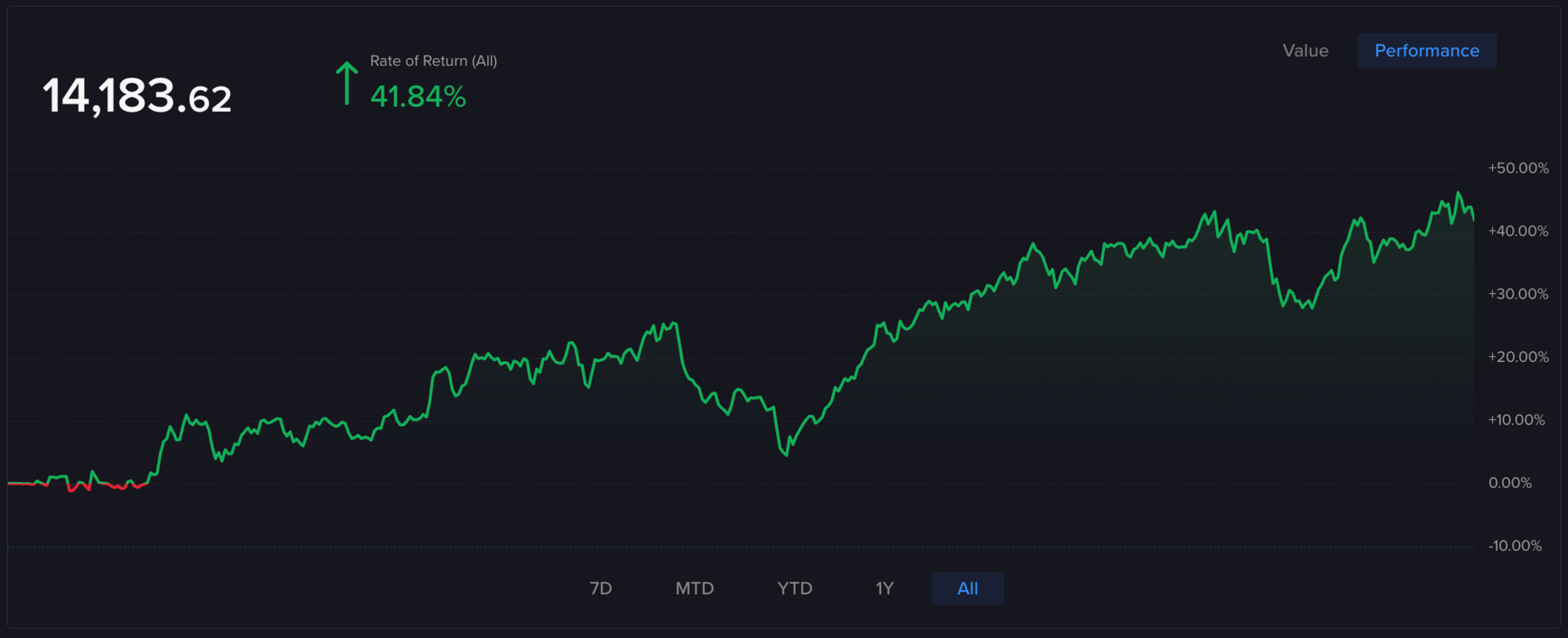The height and width of the screenshot is (638, 1568).
Task: Click the +50.00% axis label
Action: pyautogui.click(x=1518, y=168)
